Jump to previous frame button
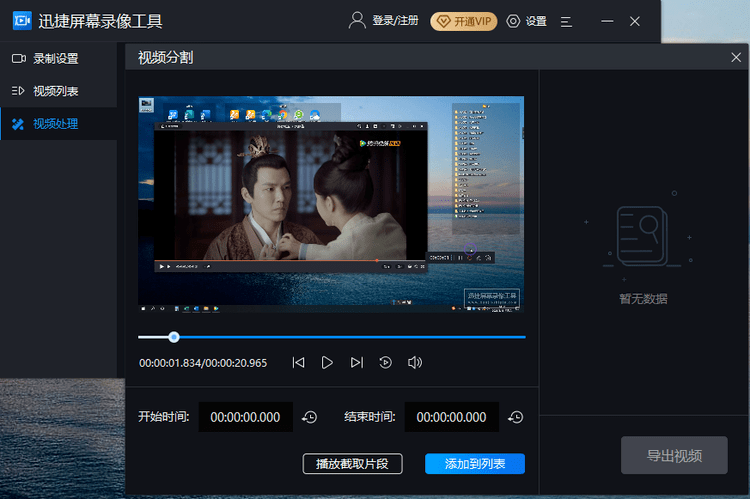The width and height of the screenshot is (750, 499). 298,363
